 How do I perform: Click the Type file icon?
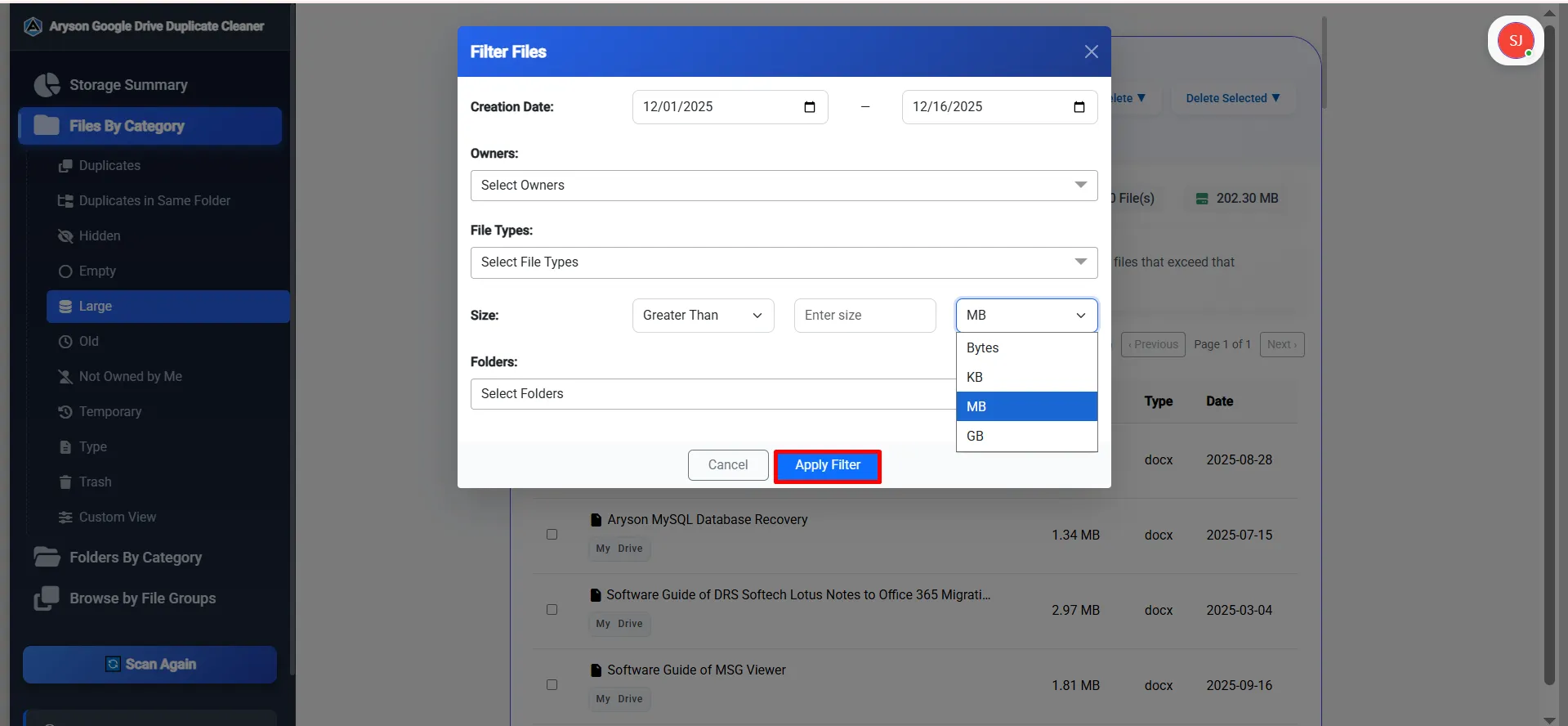65,447
